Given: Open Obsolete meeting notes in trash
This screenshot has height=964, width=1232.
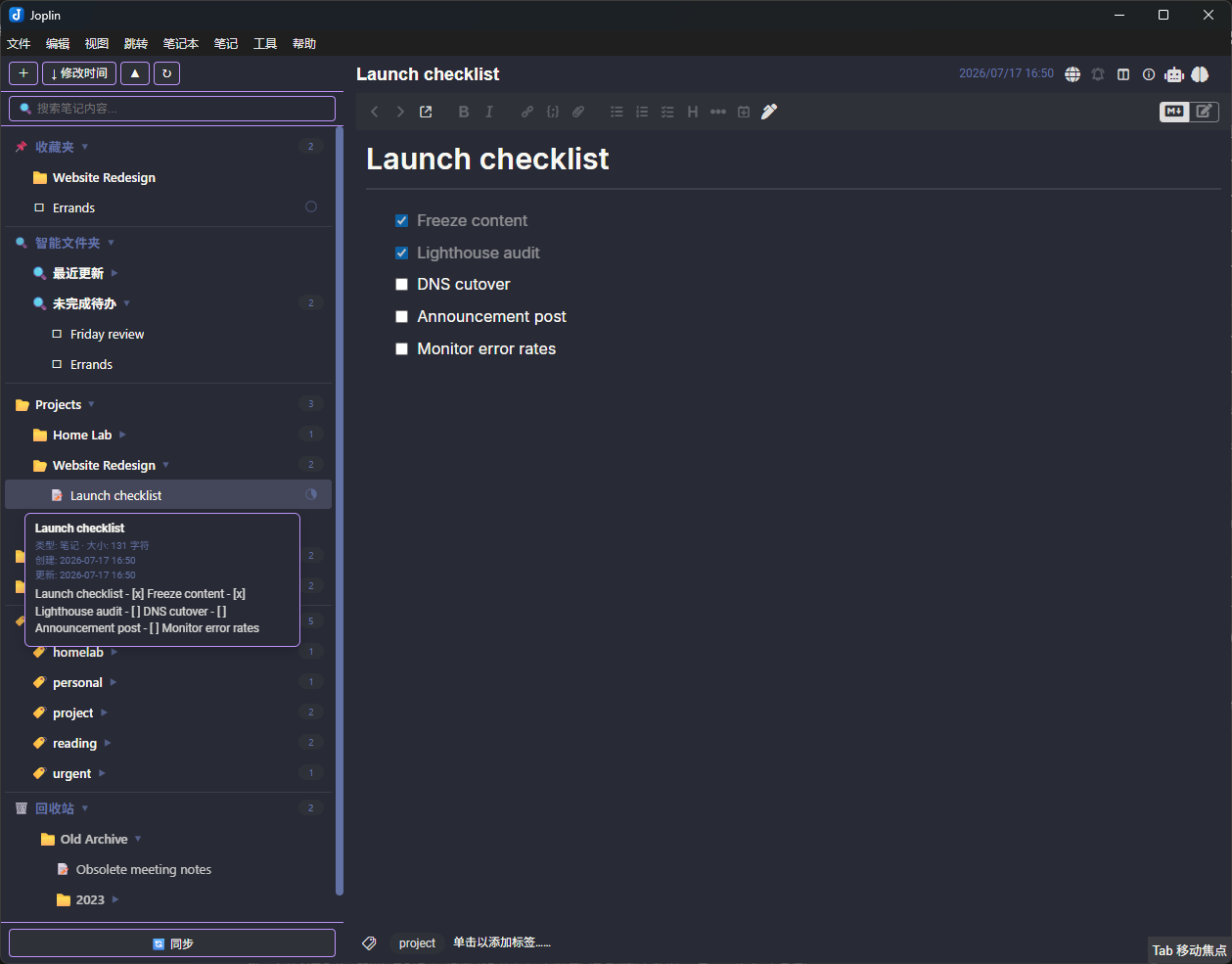Looking at the screenshot, I should [x=144, y=869].
